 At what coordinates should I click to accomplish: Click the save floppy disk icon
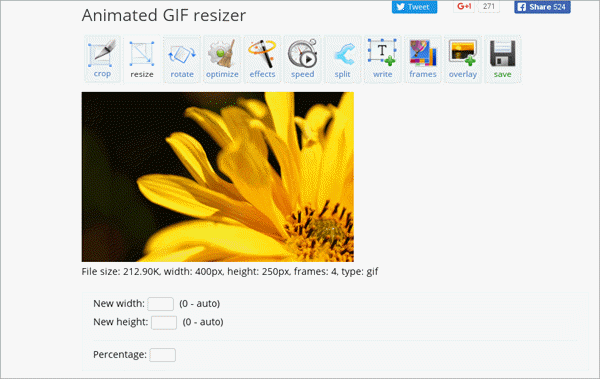[x=502, y=59]
